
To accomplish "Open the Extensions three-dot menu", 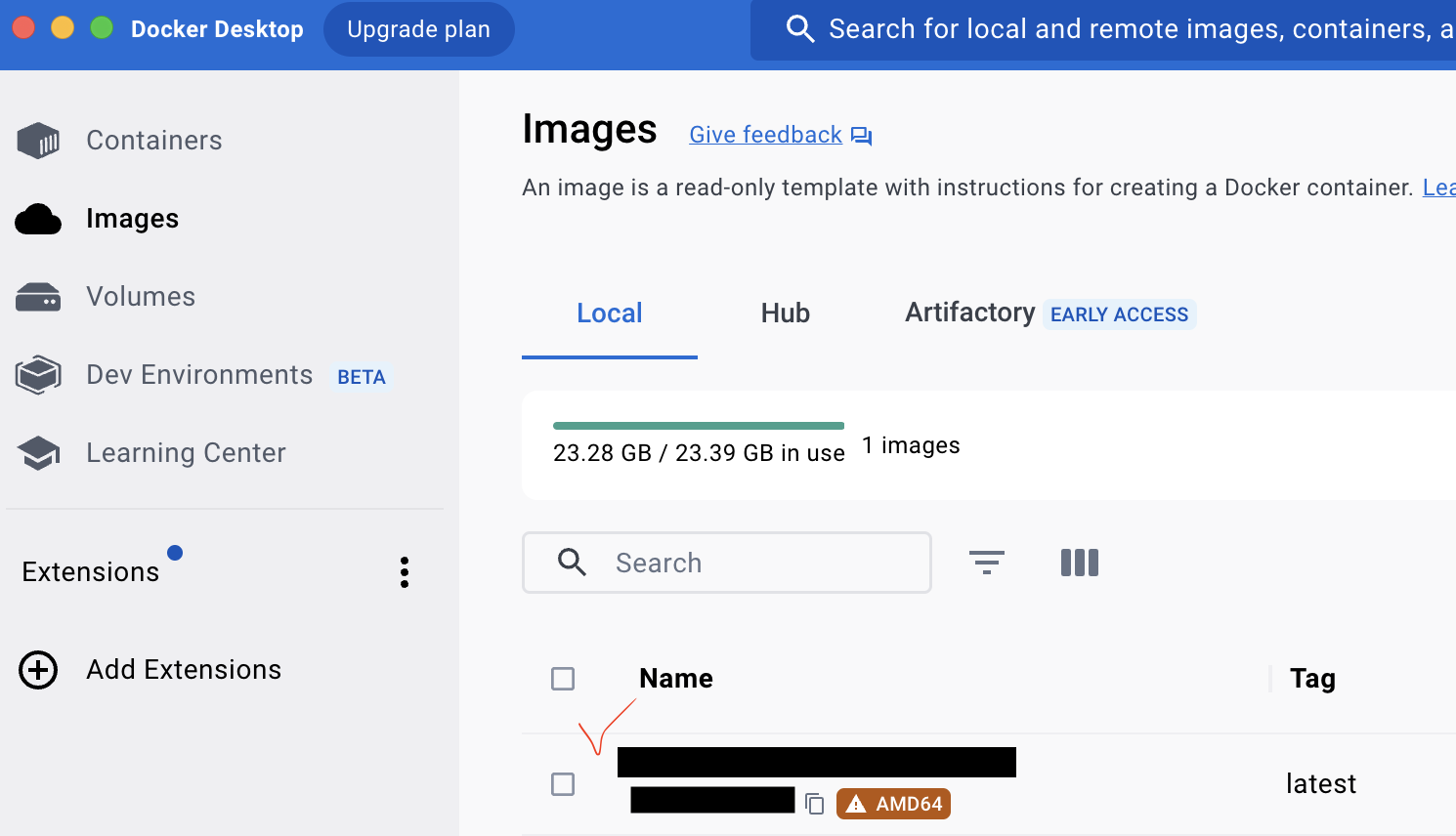I will 405,572.
